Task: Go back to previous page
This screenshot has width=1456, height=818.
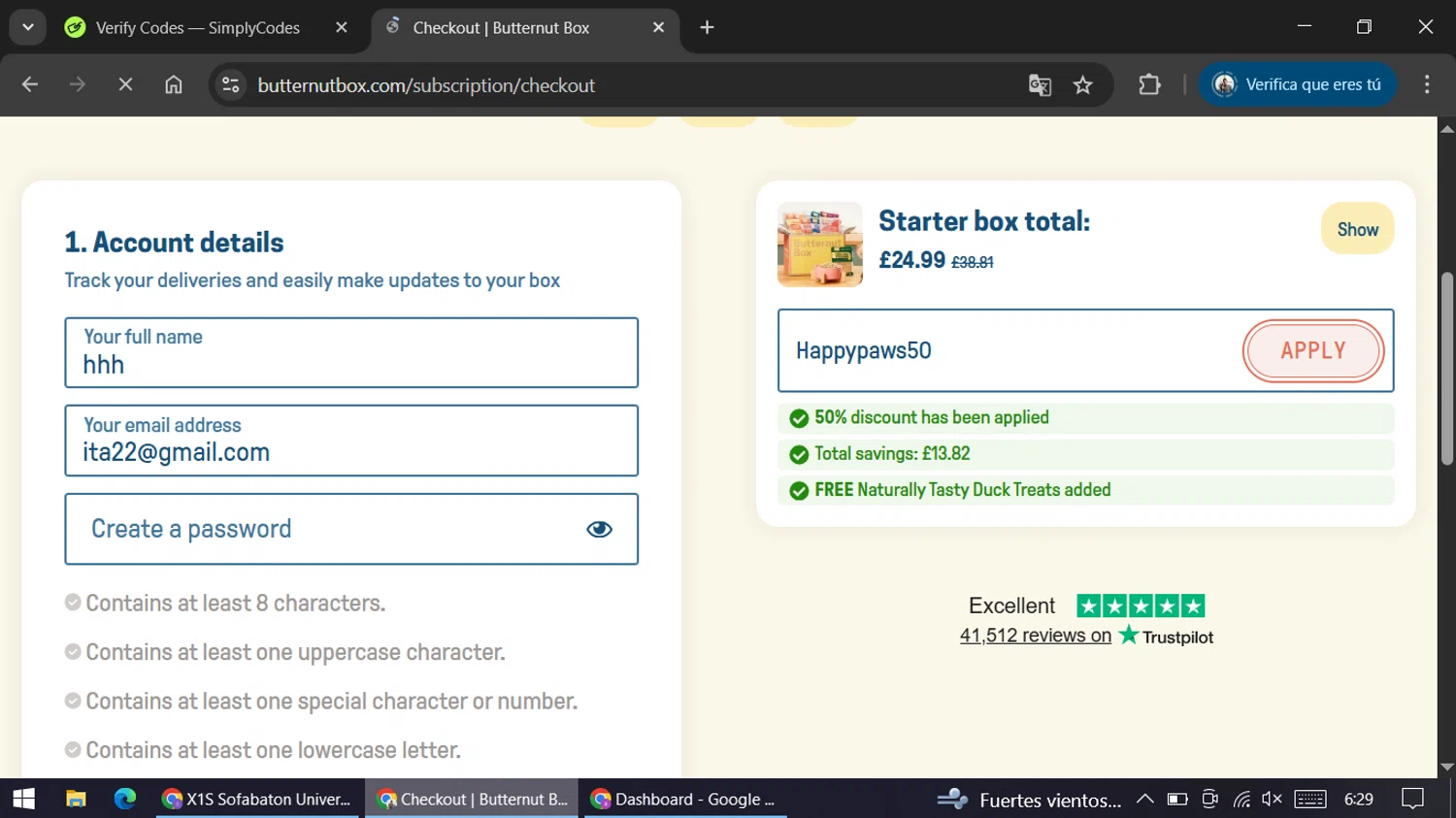Action: [x=30, y=85]
